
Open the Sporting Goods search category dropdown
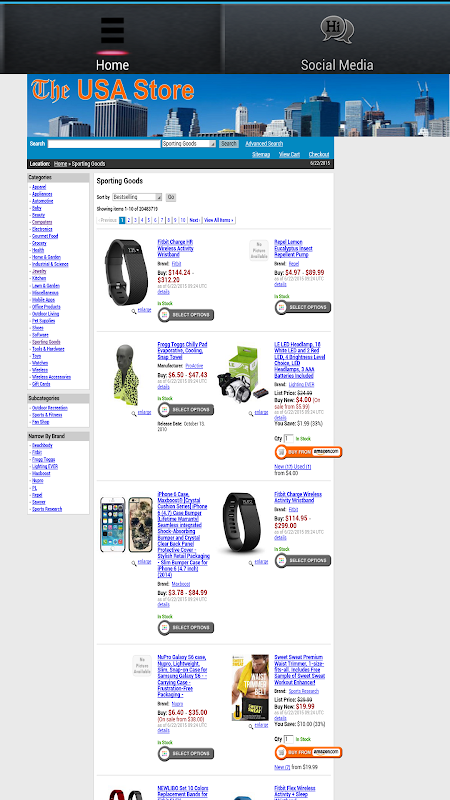(x=189, y=144)
